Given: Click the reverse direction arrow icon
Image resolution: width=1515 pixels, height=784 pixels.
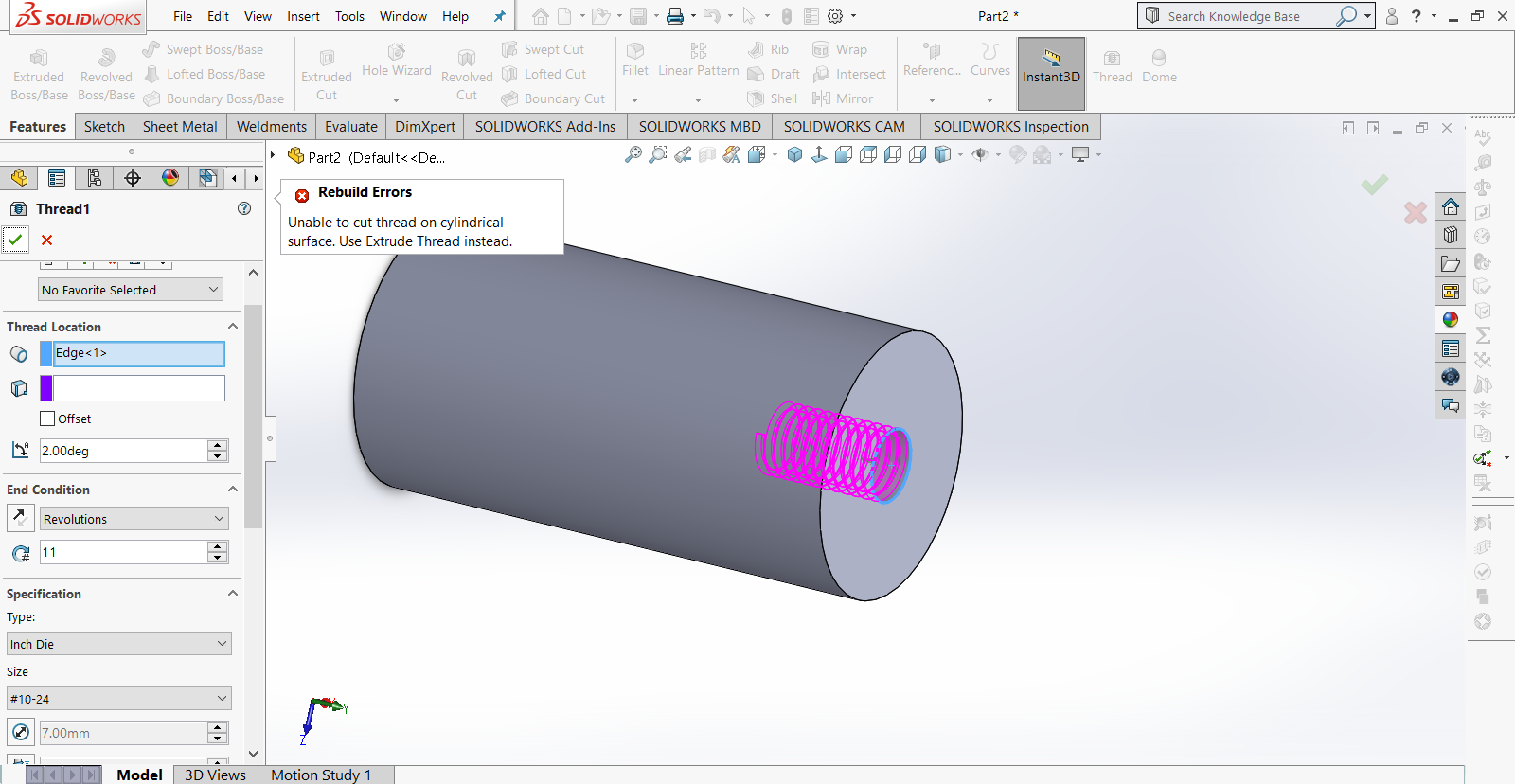Looking at the screenshot, I should pyautogui.click(x=20, y=518).
